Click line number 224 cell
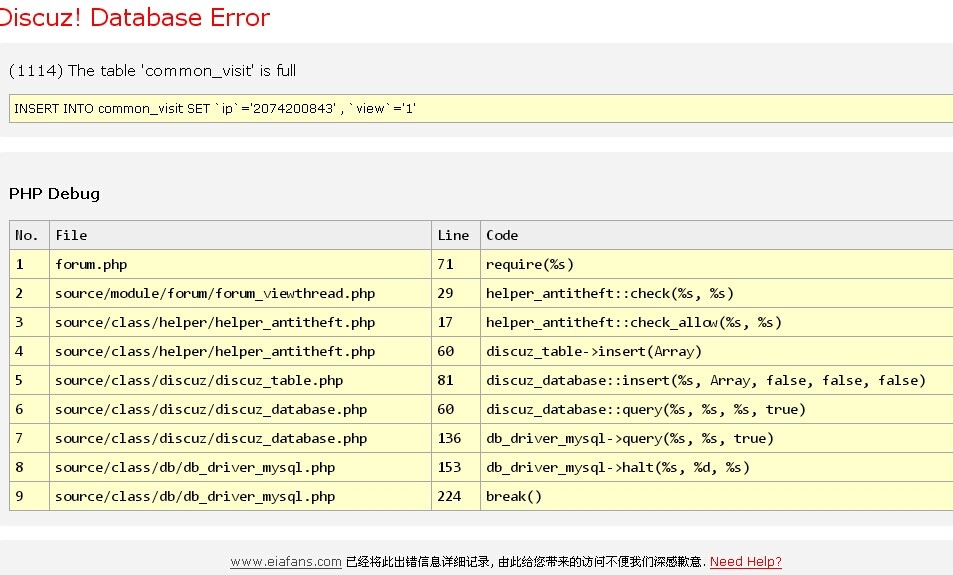This screenshot has height=575, width=953. [x=456, y=496]
